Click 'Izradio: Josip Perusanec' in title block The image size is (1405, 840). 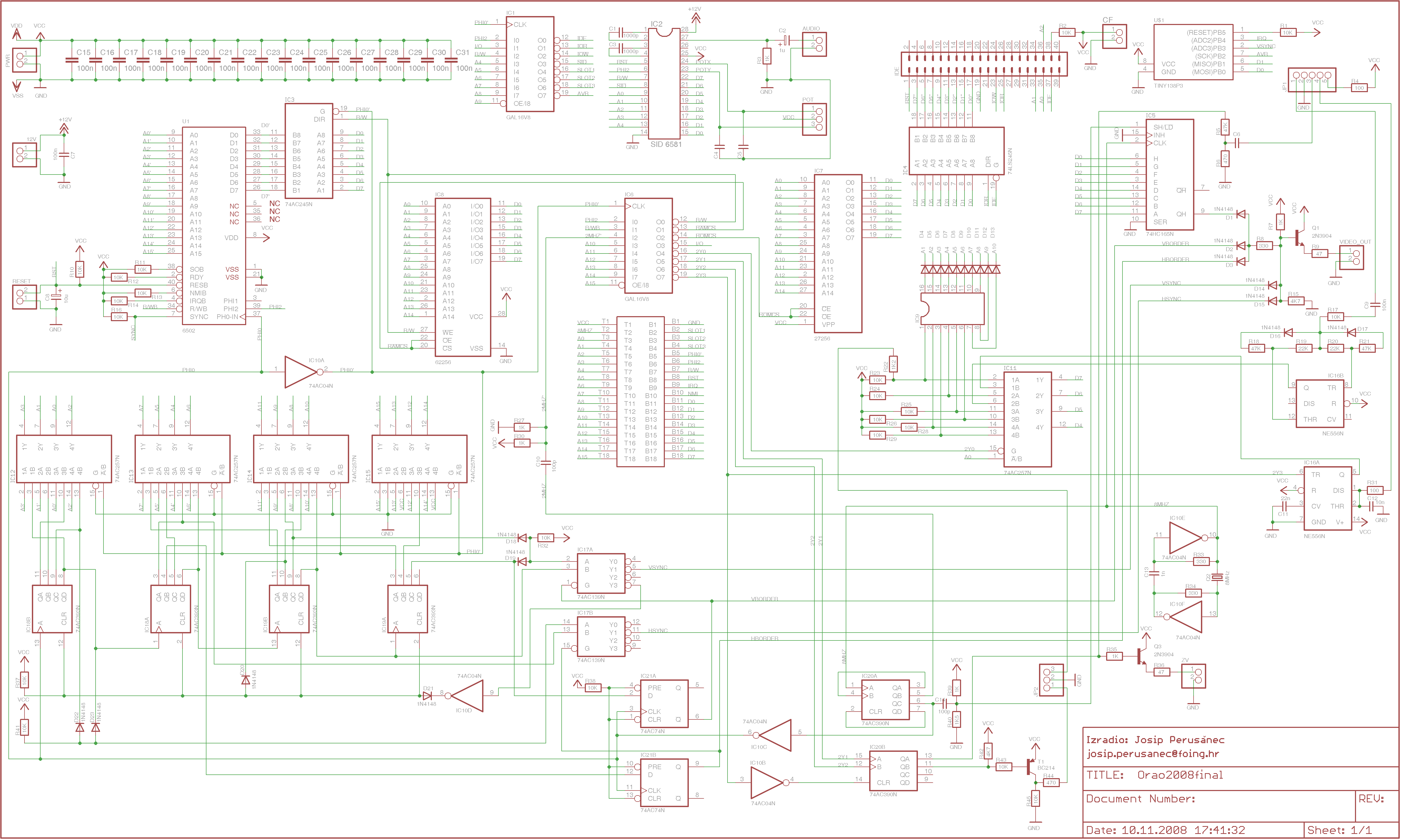[1155, 739]
